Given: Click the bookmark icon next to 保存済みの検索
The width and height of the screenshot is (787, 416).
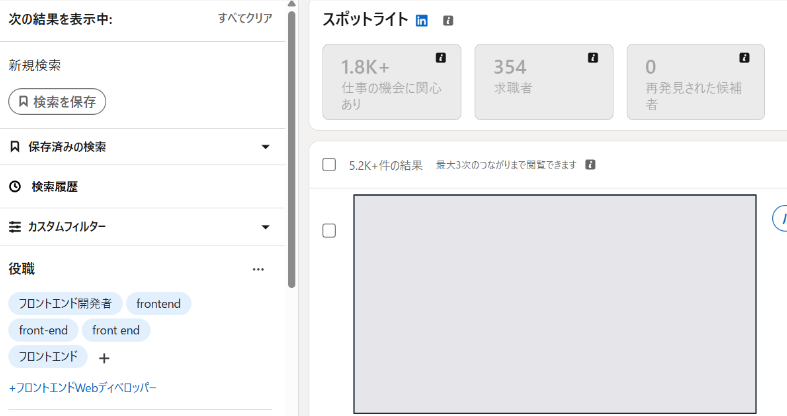Looking at the screenshot, I should [x=15, y=147].
